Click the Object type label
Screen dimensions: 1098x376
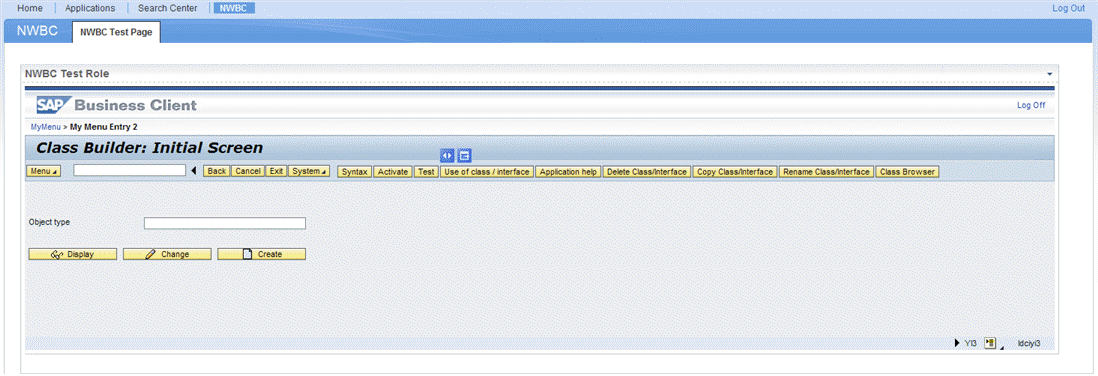pyautogui.click(x=50, y=222)
